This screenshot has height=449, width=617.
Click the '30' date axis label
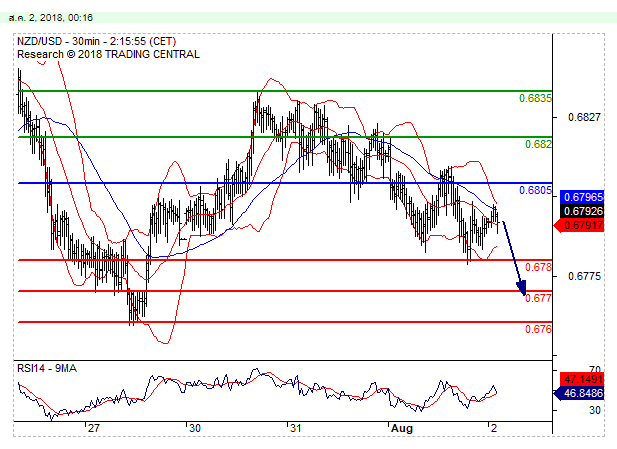click(194, 428)
